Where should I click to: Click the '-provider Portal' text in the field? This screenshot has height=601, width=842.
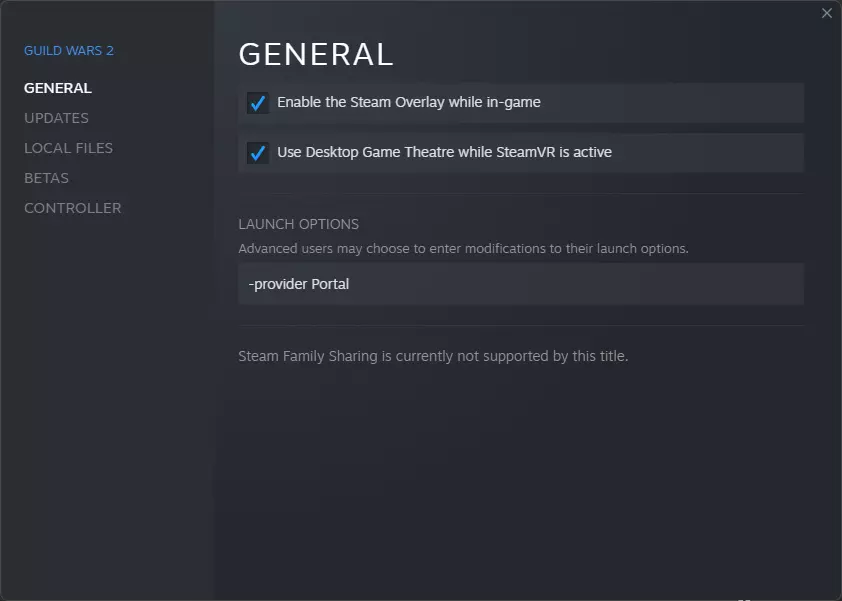click(299, 284)
